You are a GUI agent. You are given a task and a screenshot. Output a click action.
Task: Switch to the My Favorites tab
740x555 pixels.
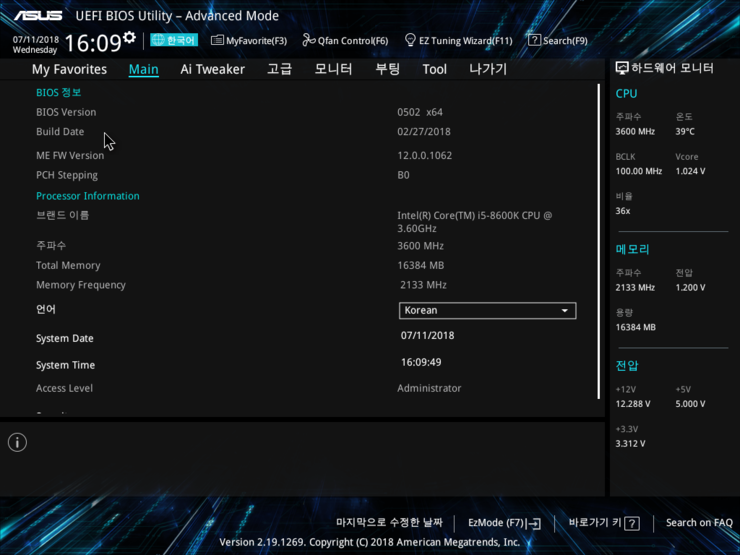(x=69, y=69)
